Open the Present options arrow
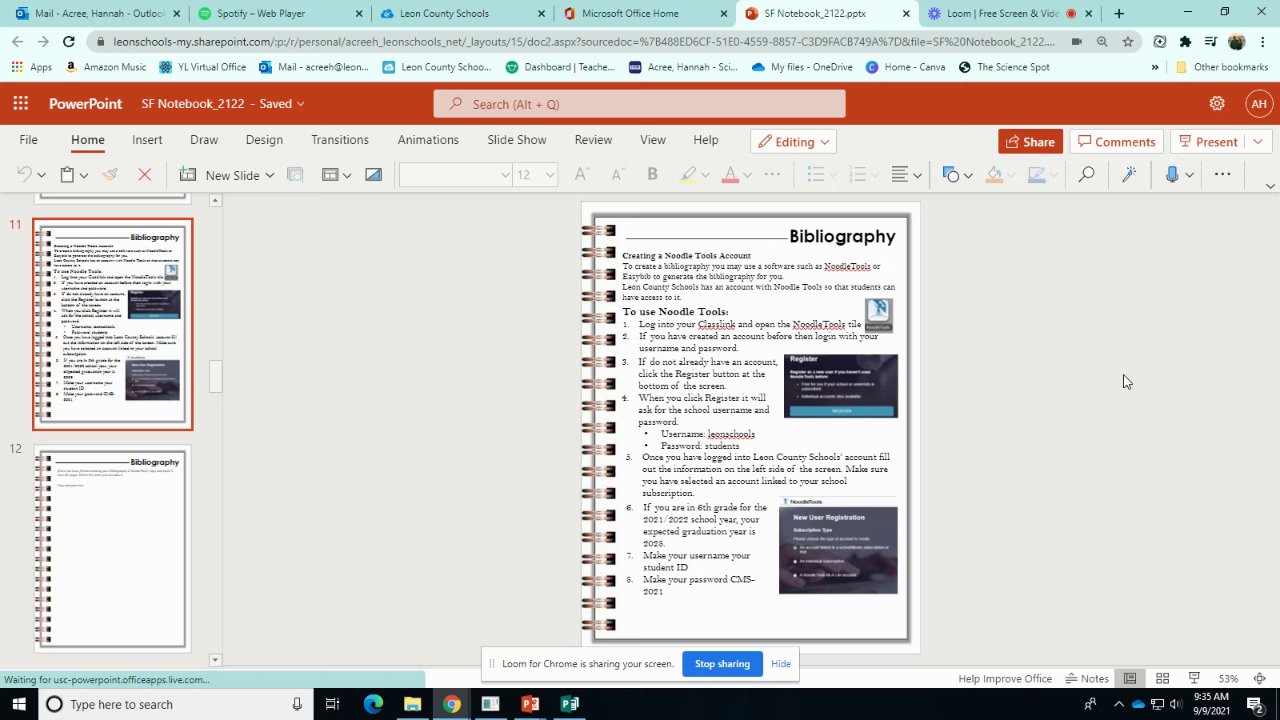Viewport: 1280px width, 720px height. [x=1257, y=142]
